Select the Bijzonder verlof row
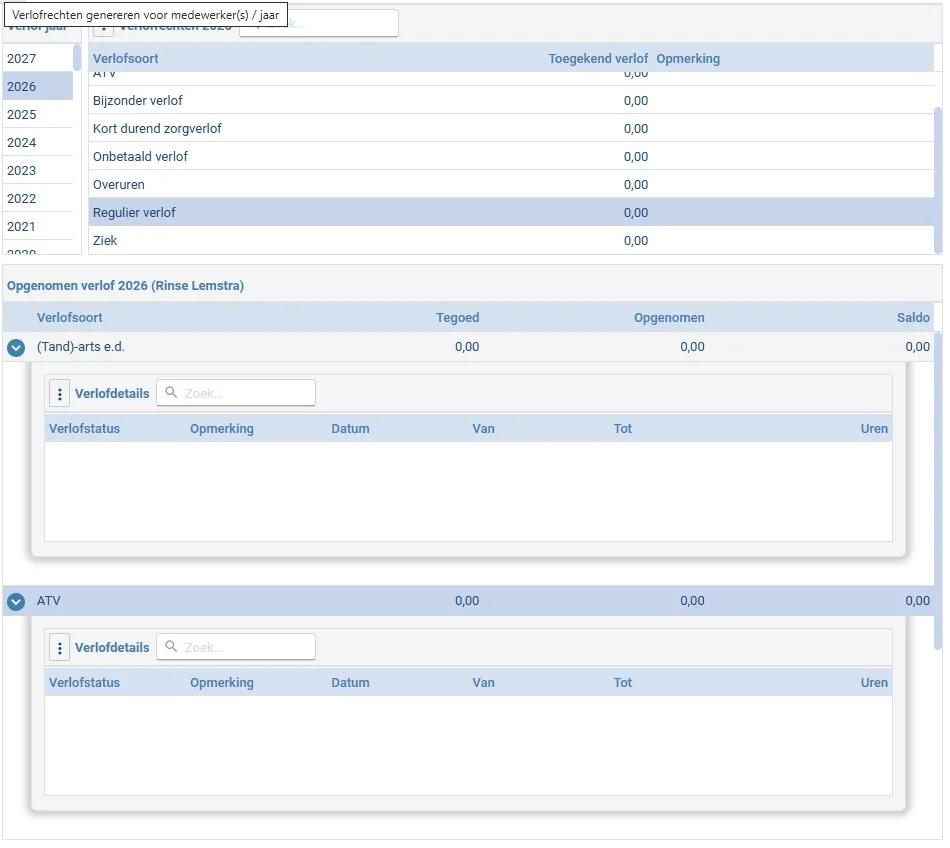The image size is (950, 848). click(x=511, y=101)
